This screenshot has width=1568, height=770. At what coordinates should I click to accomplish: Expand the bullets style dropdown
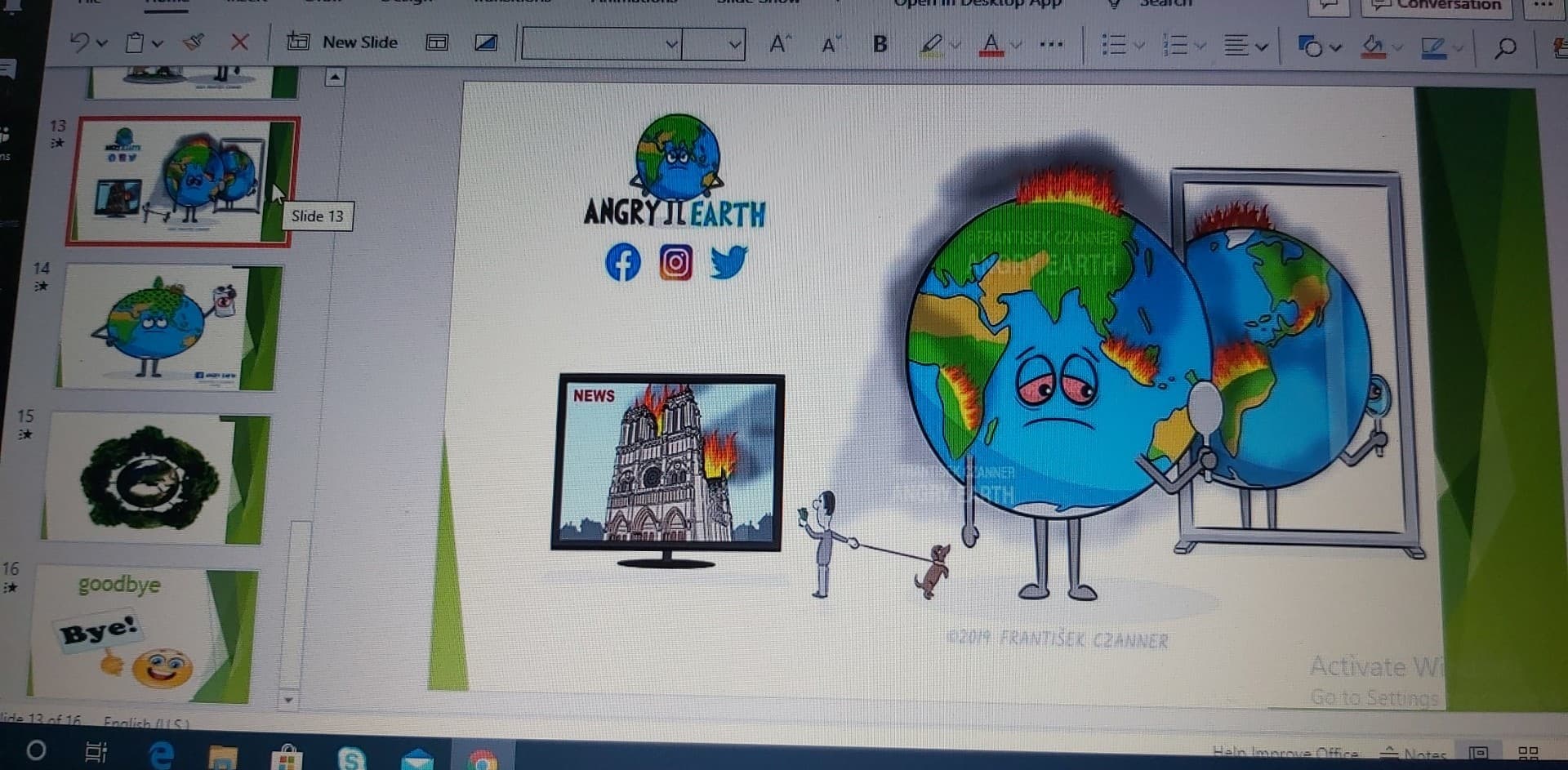[x=1139, y=46]
